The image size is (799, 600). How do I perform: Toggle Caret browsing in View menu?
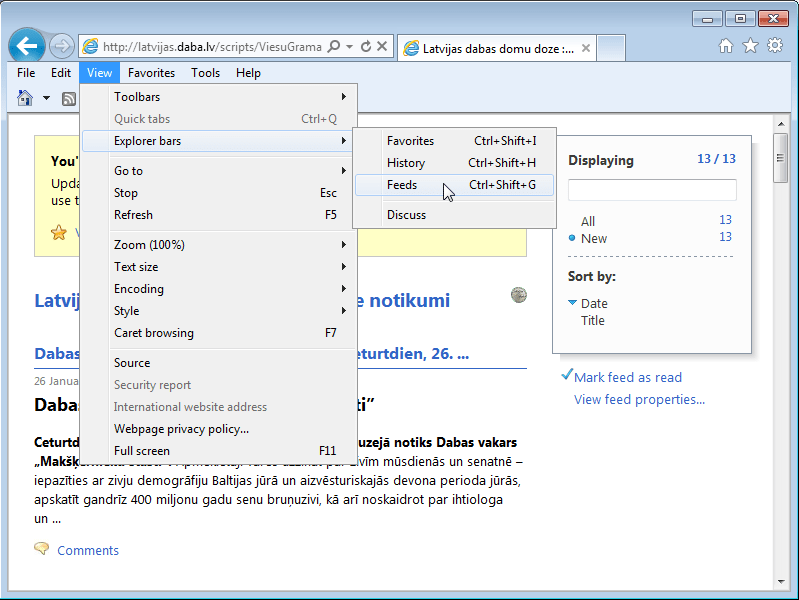pos(219,333)
